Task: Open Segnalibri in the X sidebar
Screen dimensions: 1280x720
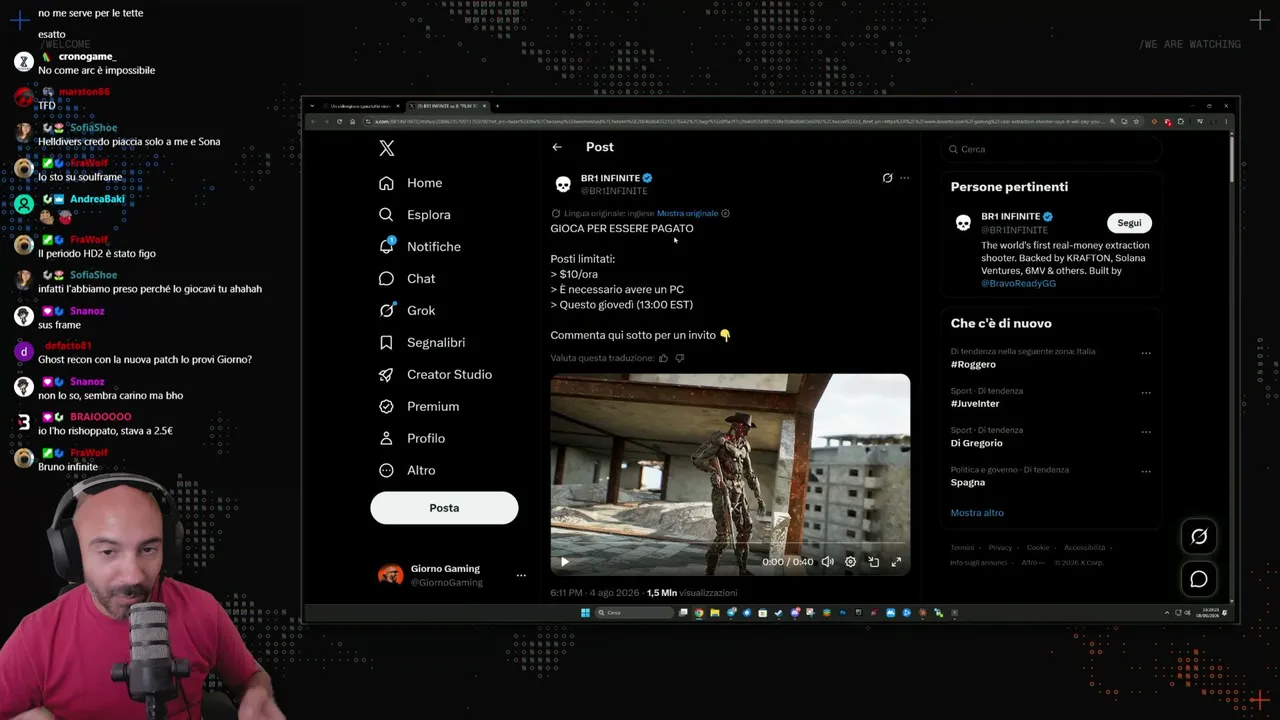Action: (x=422, y=343)
